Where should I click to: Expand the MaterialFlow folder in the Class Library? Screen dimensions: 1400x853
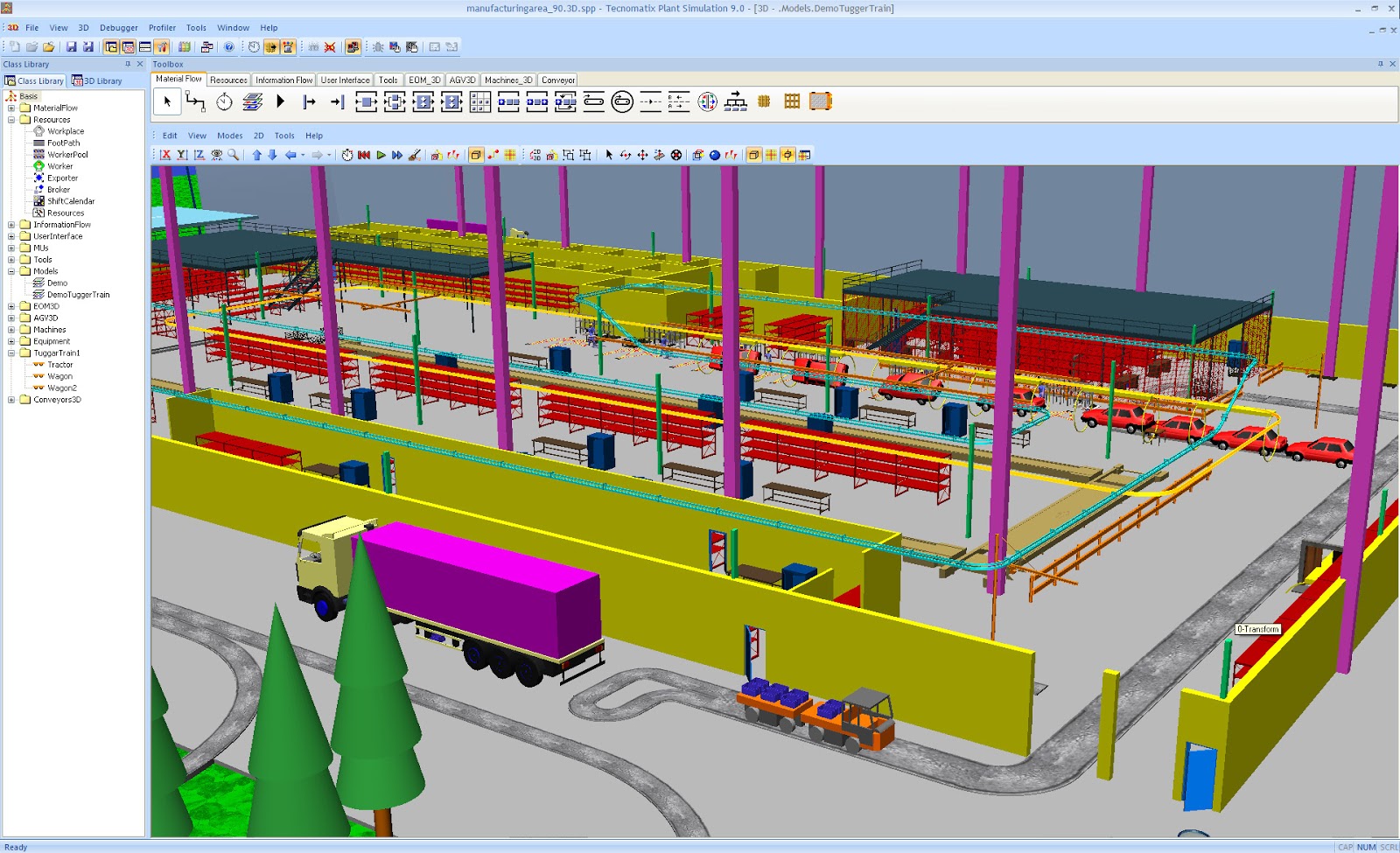pyautogui.click(x=12, y=108)
